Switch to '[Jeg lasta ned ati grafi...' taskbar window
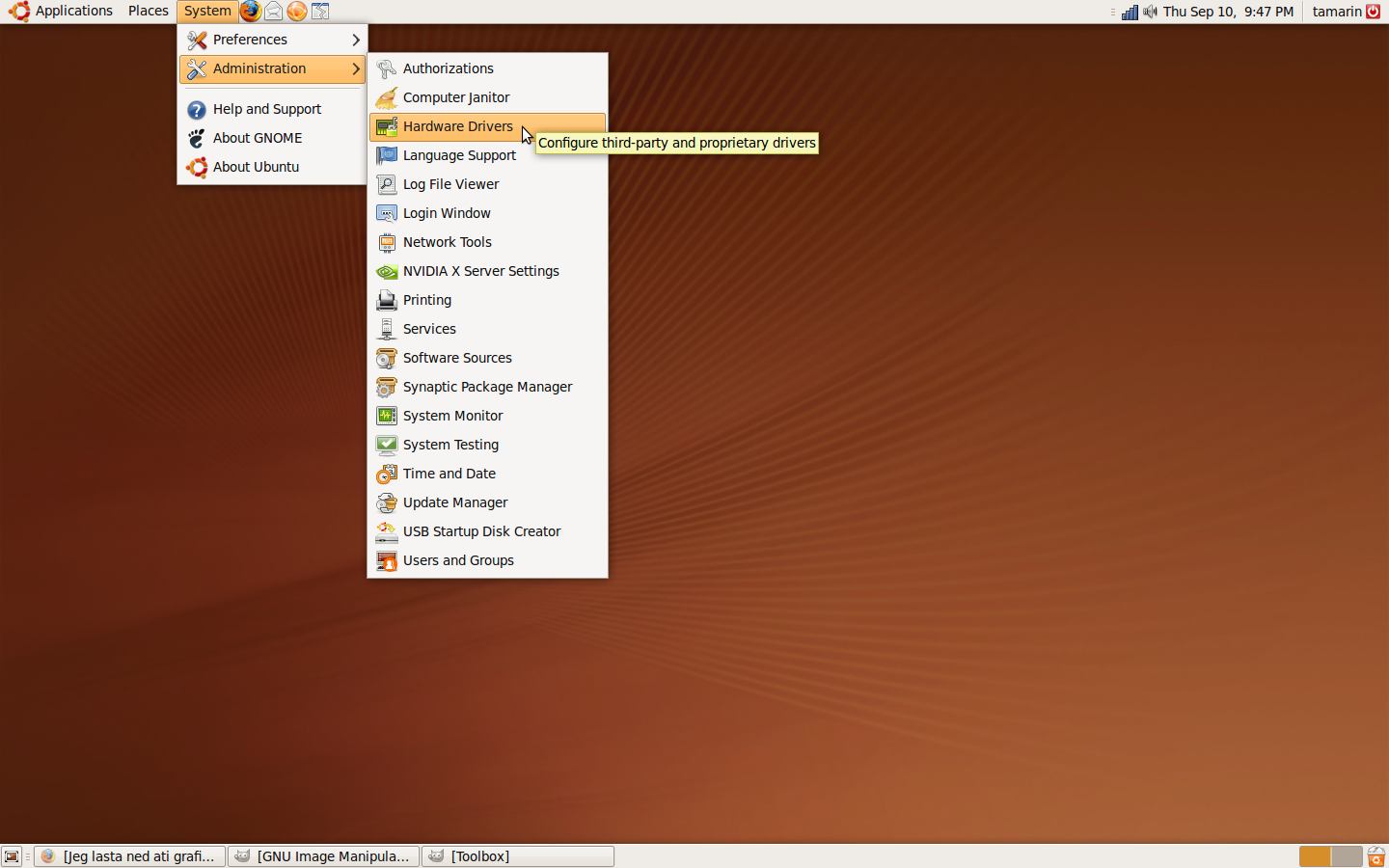This screenshot has width=1389, height=868. [x=129, y=856]
